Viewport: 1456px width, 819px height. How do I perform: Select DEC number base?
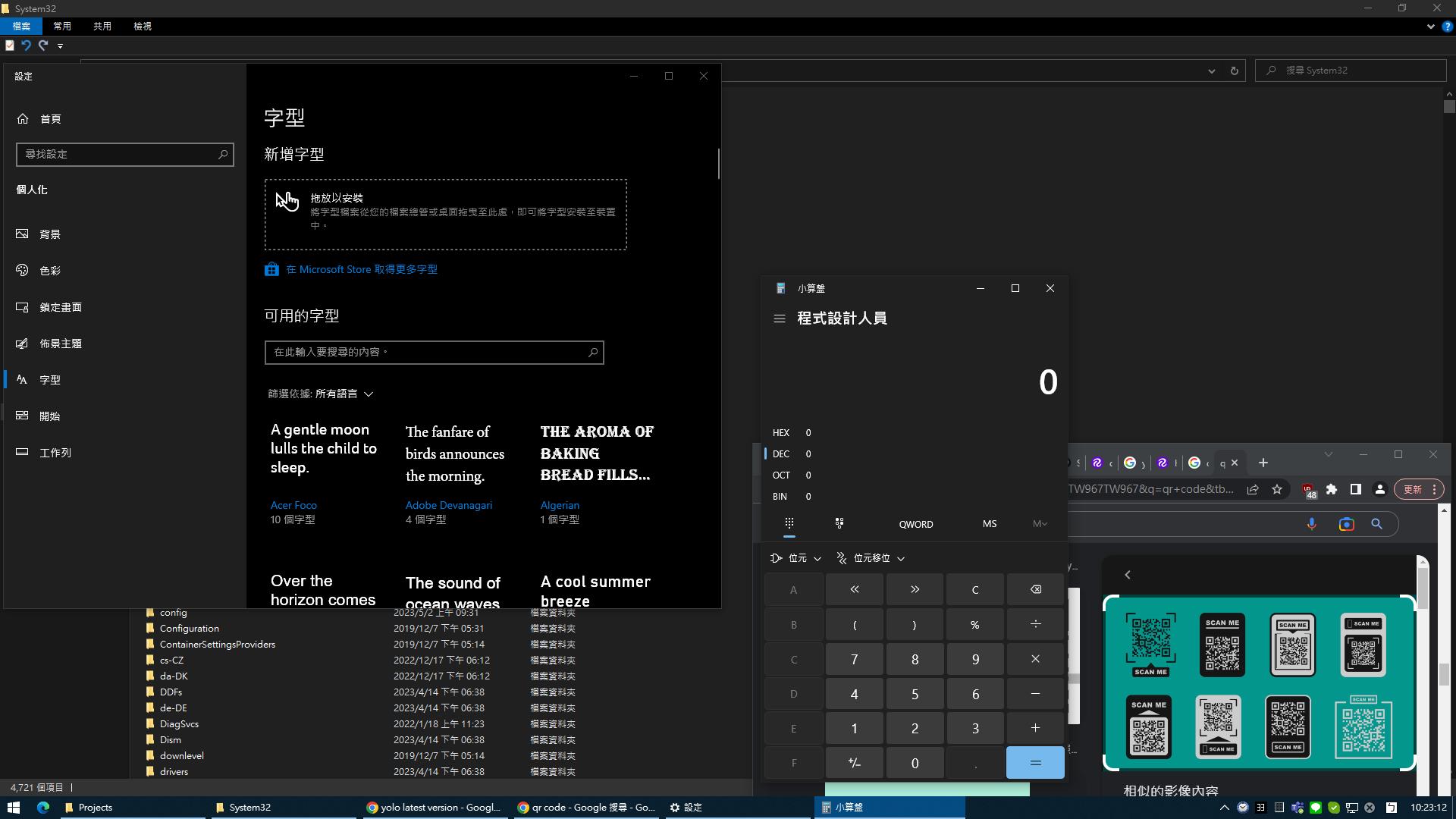[x=914, y=453]
